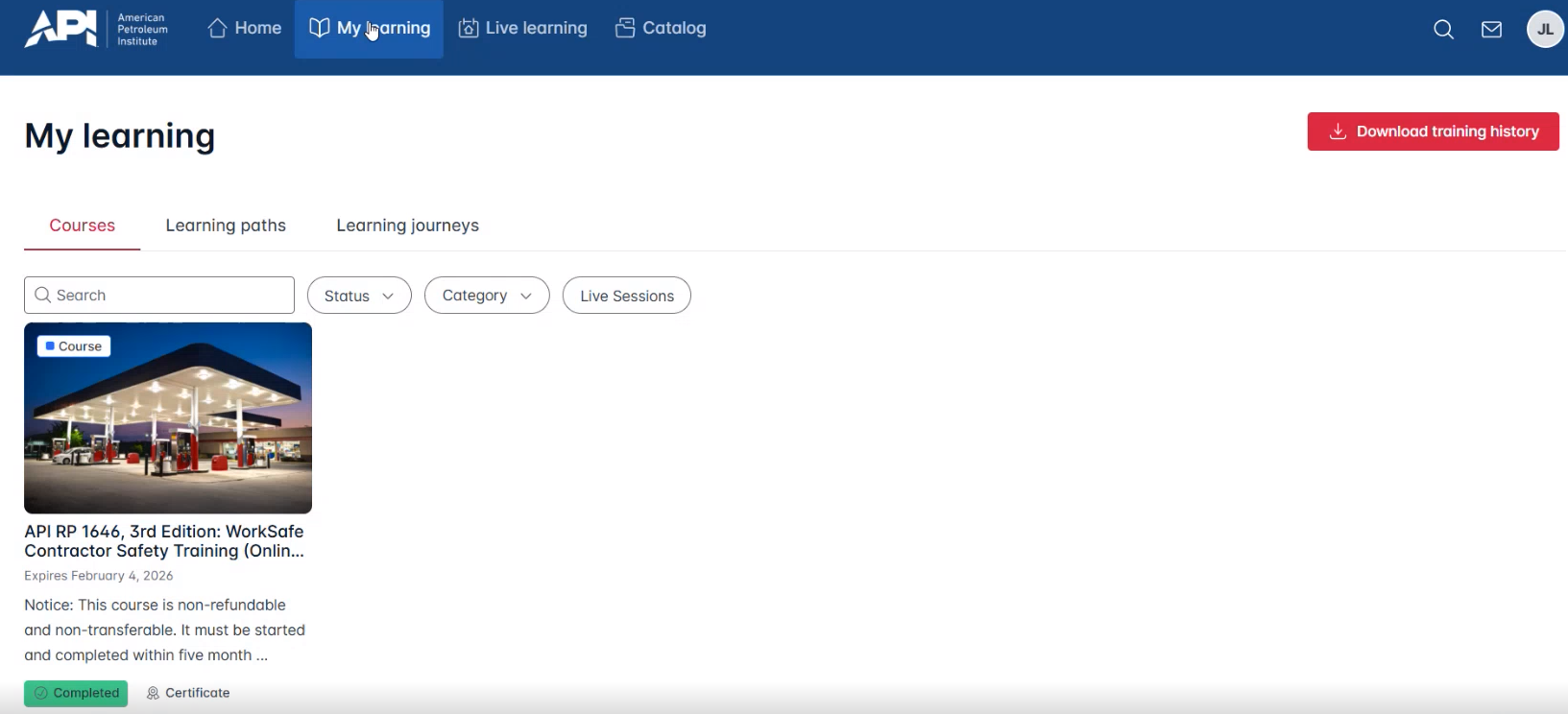Click the API American Petroleum Institute logo
Screen dimensions: 1568x714
pos(96,29)
